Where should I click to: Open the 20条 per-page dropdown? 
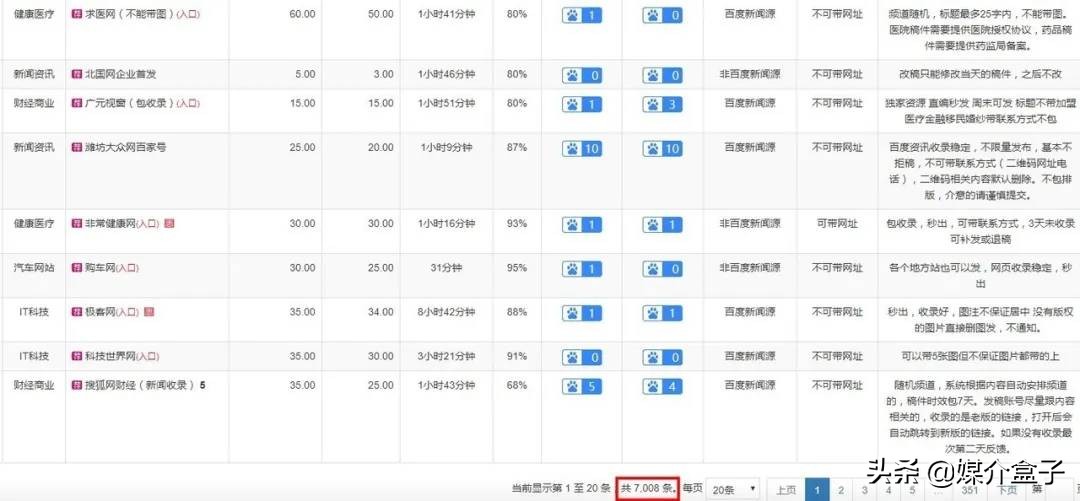pyautogui.click(x=733, y=490)
